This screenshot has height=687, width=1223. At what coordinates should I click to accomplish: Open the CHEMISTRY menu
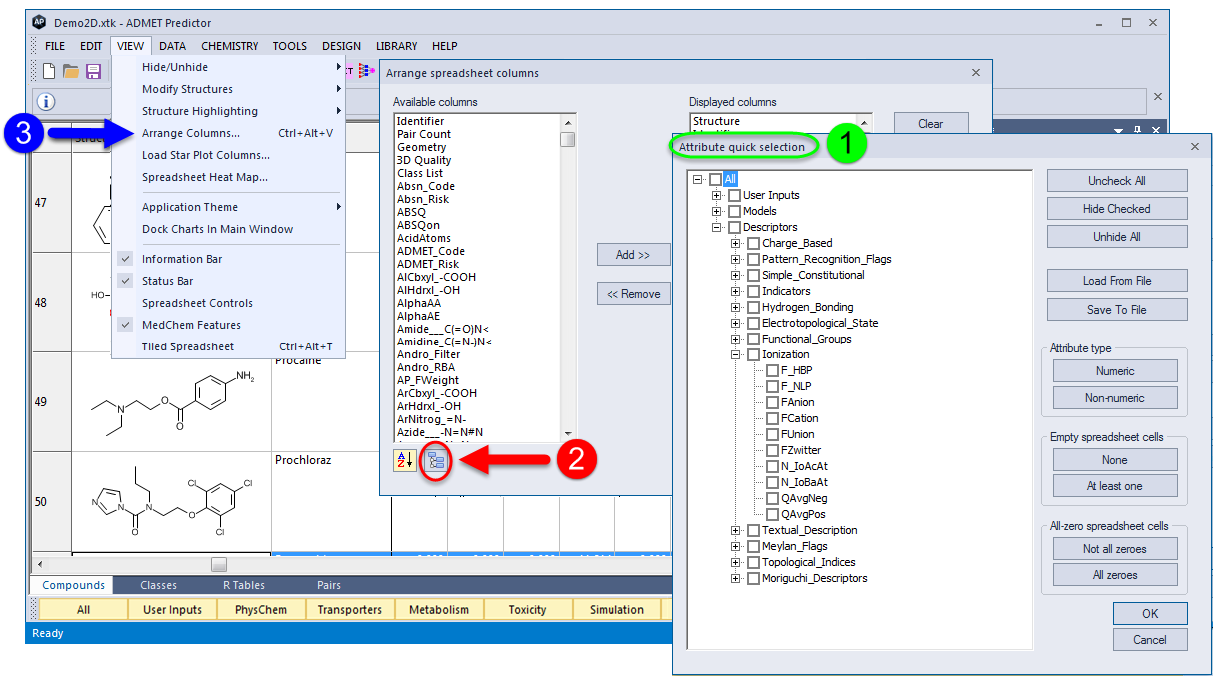click(x=230, y=46)
